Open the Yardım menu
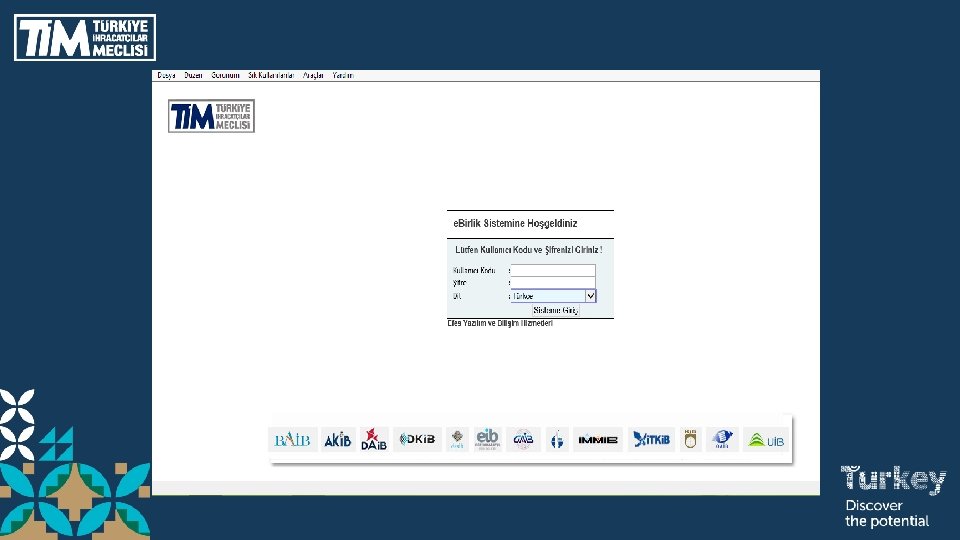Viewport: 960px width, 540px height. click(343, 75)
